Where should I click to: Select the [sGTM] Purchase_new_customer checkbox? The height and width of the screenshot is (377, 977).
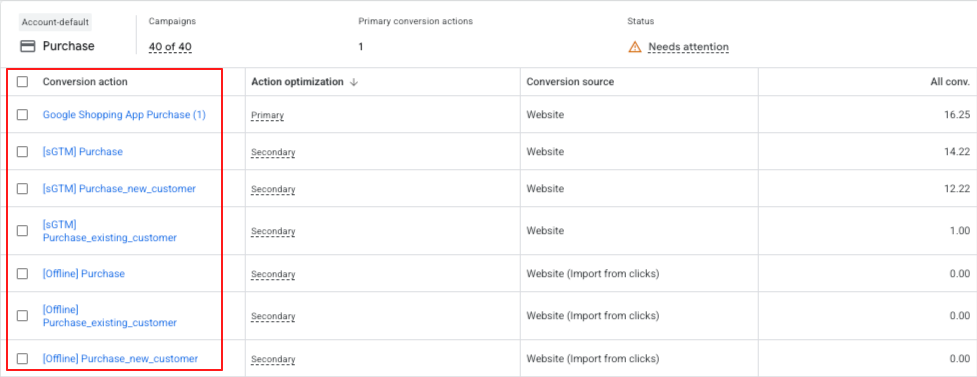tap(22, 188)
